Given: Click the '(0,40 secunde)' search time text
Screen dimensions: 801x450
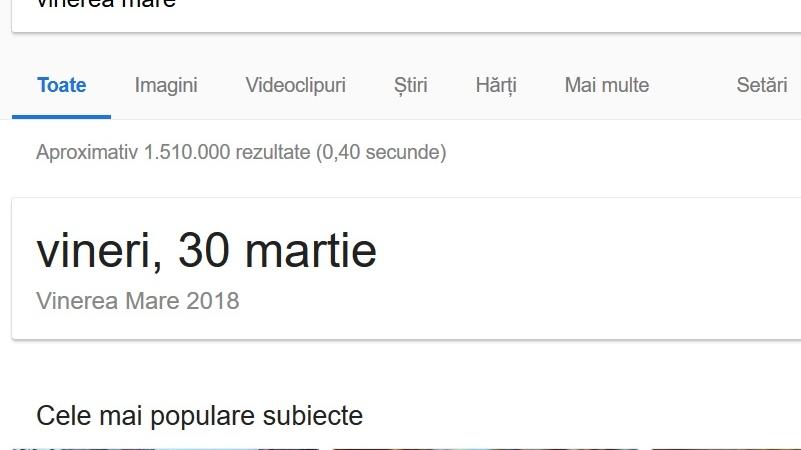Looking at the screenshot, I should pos(381,153).
